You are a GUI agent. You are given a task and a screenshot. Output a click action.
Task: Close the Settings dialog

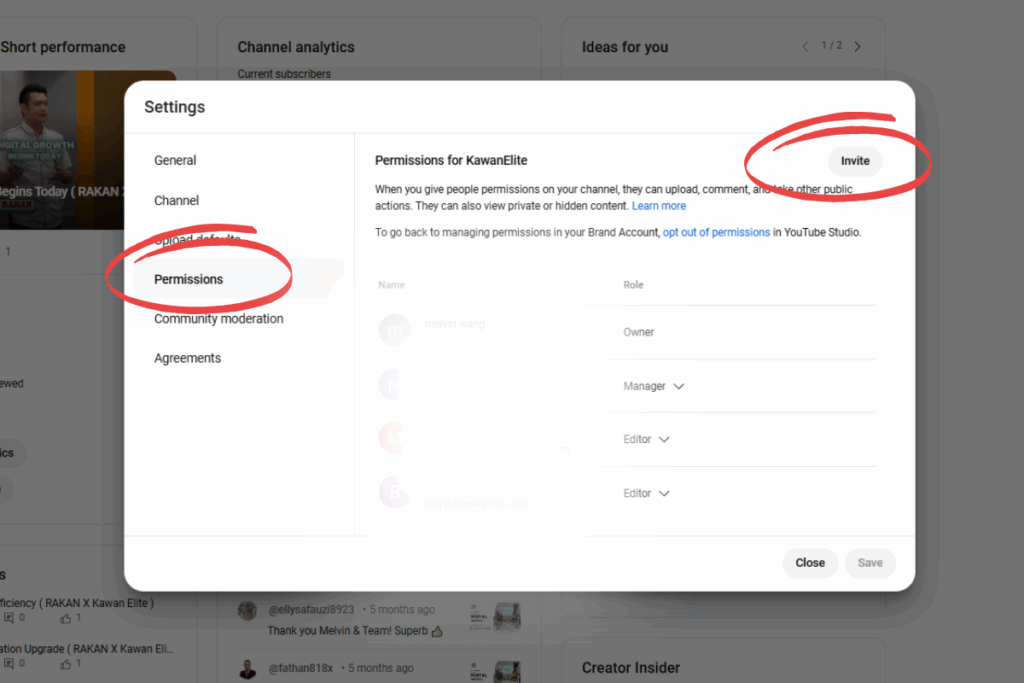[x=810, y=563]
